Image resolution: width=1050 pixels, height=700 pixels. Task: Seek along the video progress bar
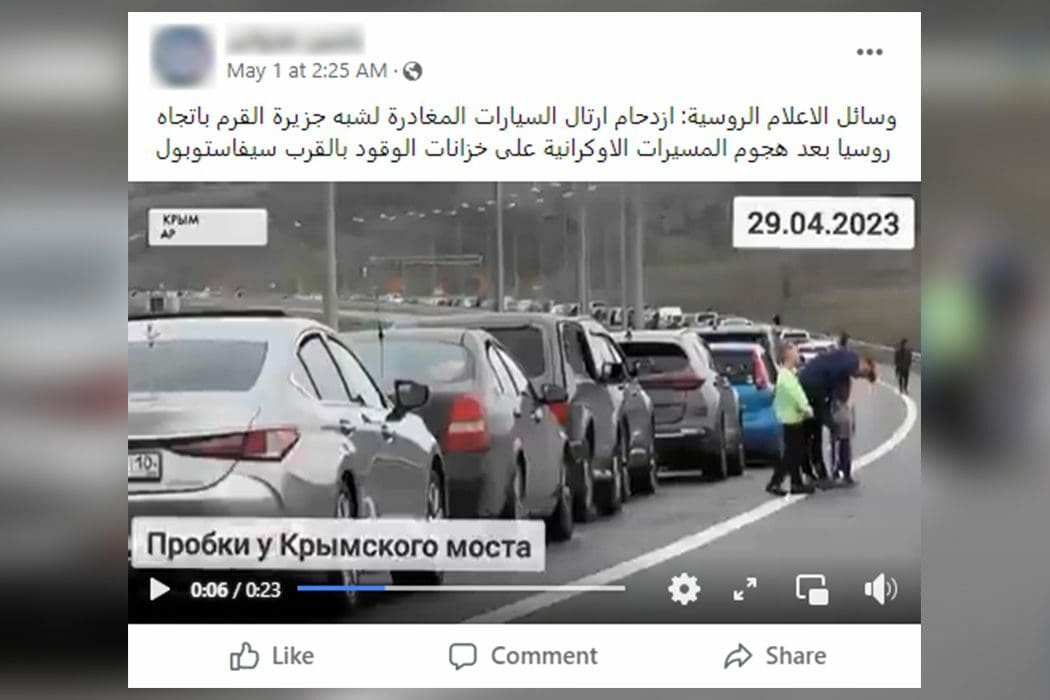point(461,588)
